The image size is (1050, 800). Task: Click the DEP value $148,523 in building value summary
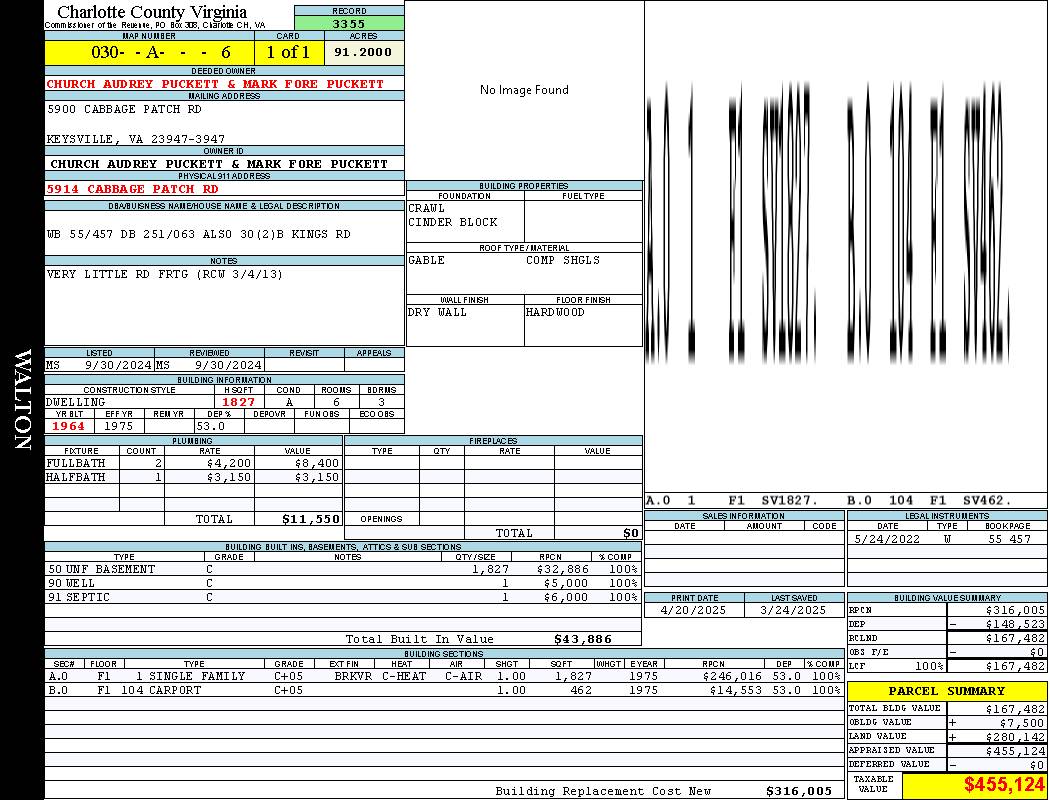pyautogui.click(x=1015, y=625)
